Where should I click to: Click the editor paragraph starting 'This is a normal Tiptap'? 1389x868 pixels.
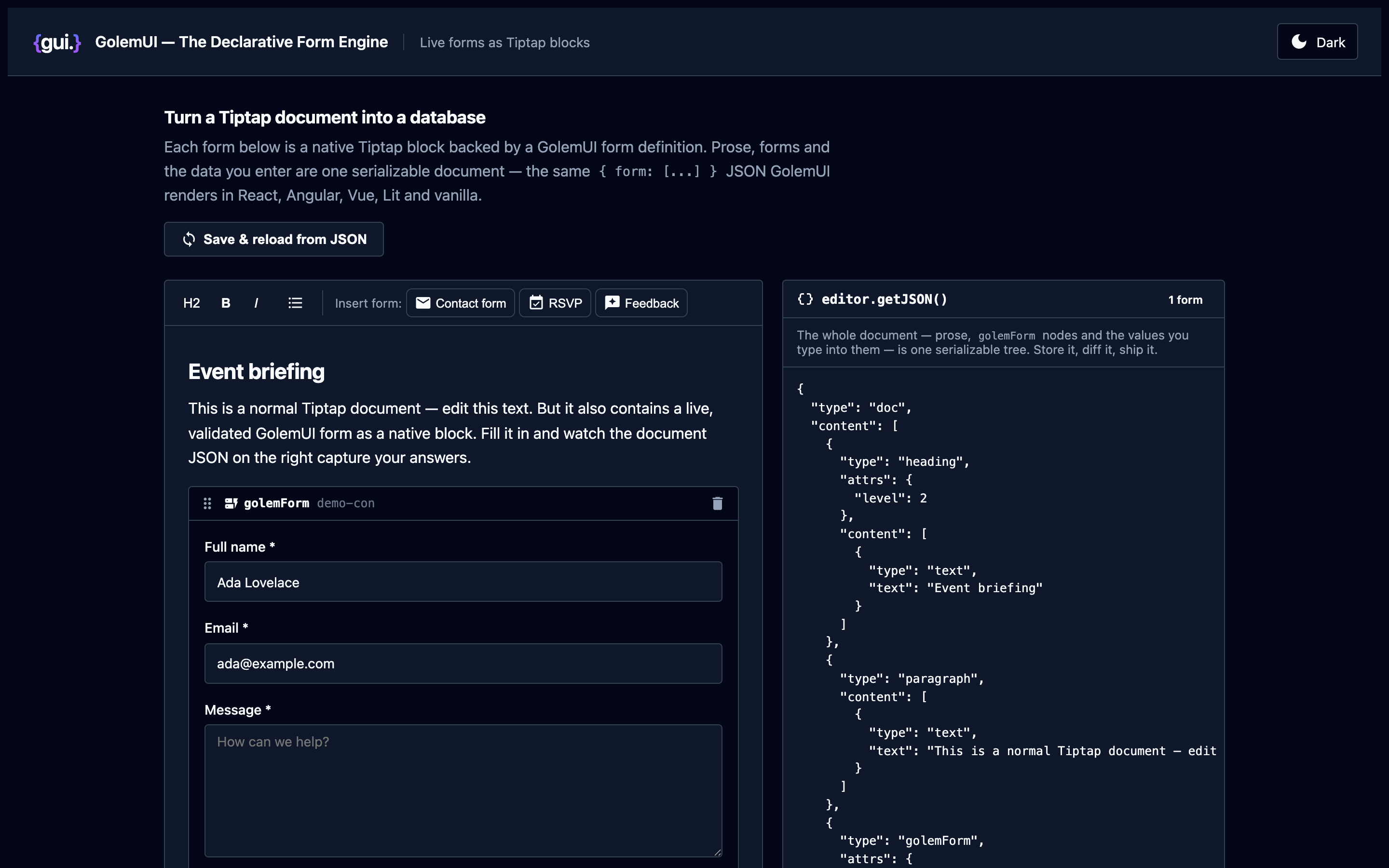click(x=451, y=434)
